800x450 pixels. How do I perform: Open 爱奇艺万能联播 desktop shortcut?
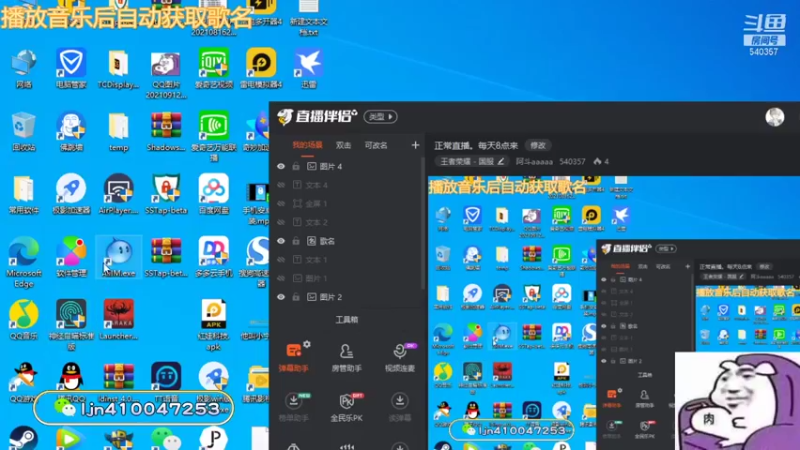[x=214, y=136]
